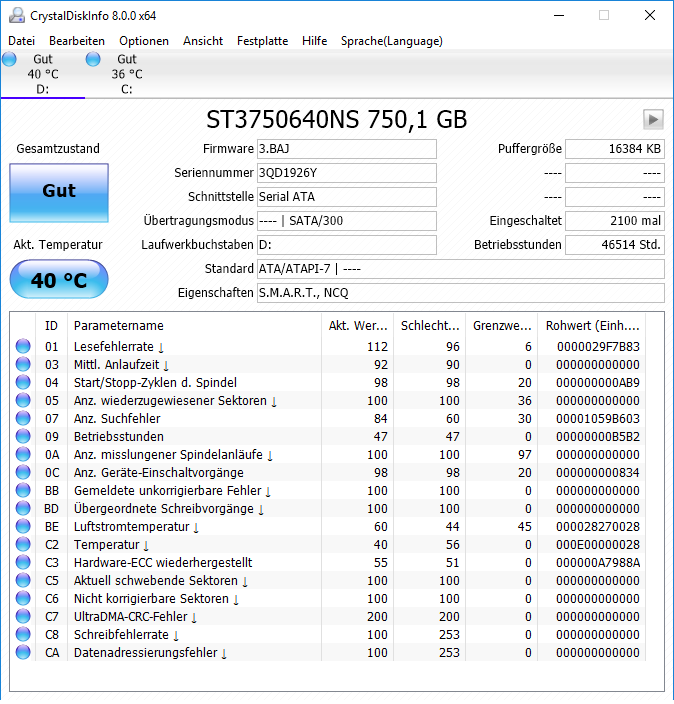Screen dimensions: 674x704
Task: Click the Eigenschaften field S.M.A.R.T., NCQ
Action: click(461, 293)
